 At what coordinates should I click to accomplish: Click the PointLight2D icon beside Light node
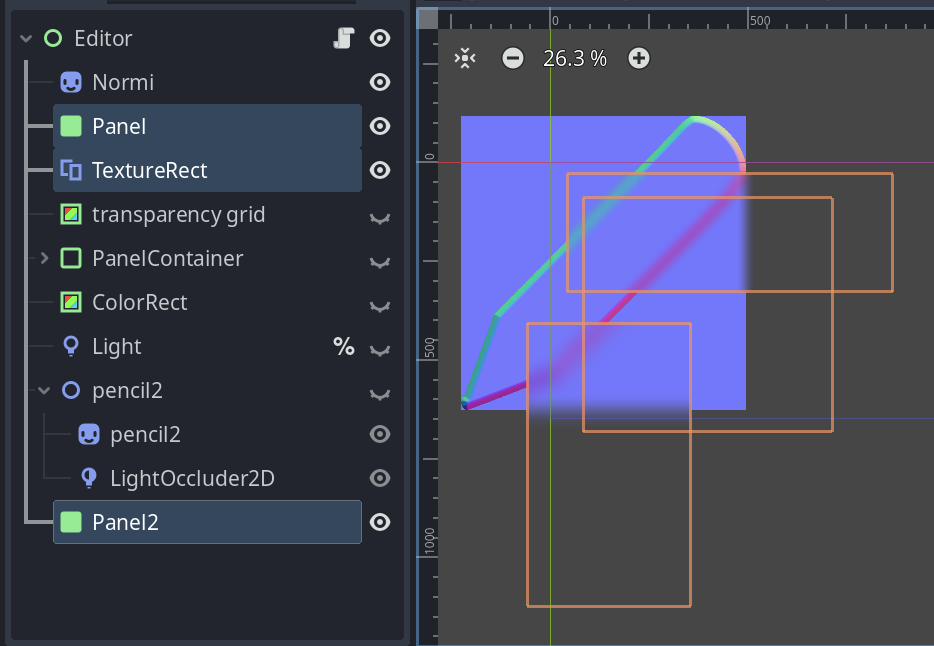coord(70,346)
